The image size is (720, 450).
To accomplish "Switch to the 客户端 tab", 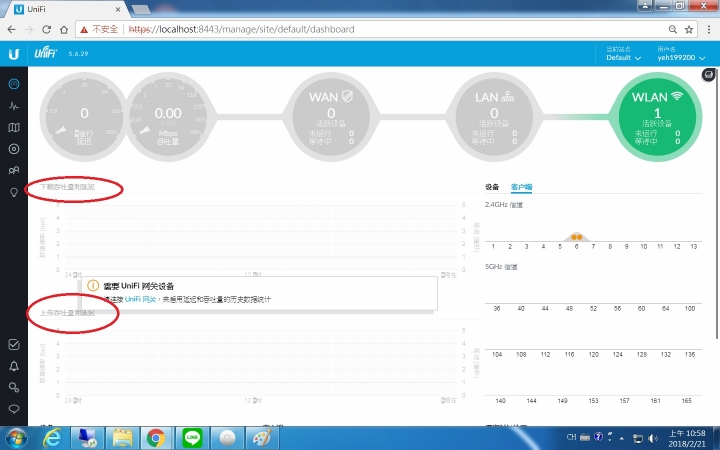I will pyautogui.click(x=521, y=187).
